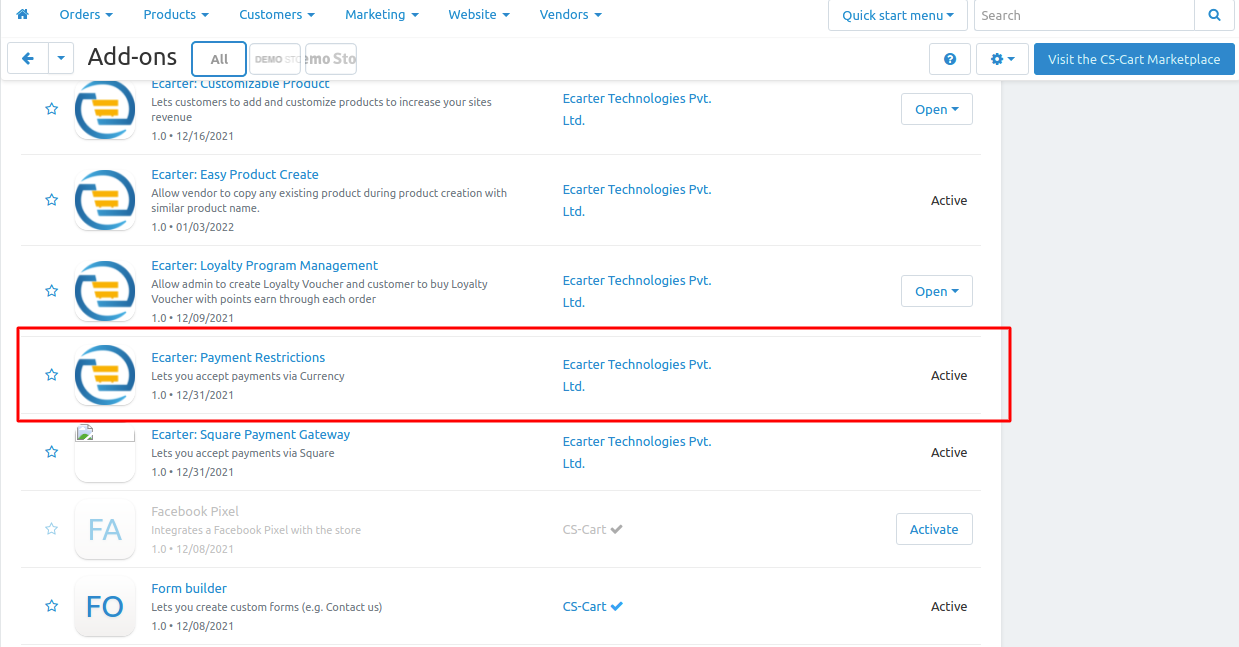Activate the Facebook Pixel add-on
Viewport: 1239px width, 647px height.
click(x=934, y=529)
